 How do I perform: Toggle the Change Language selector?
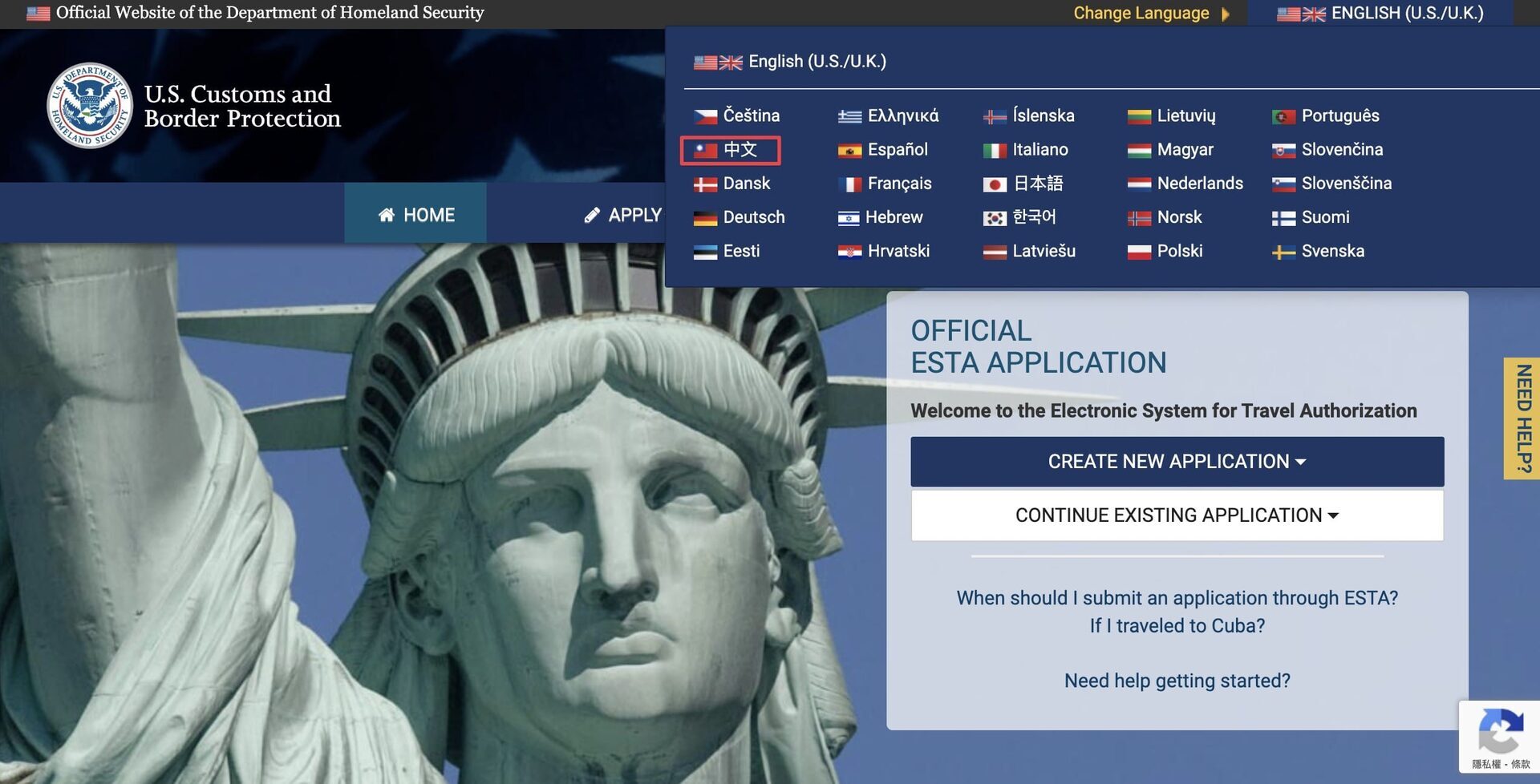coord(1150,14)
